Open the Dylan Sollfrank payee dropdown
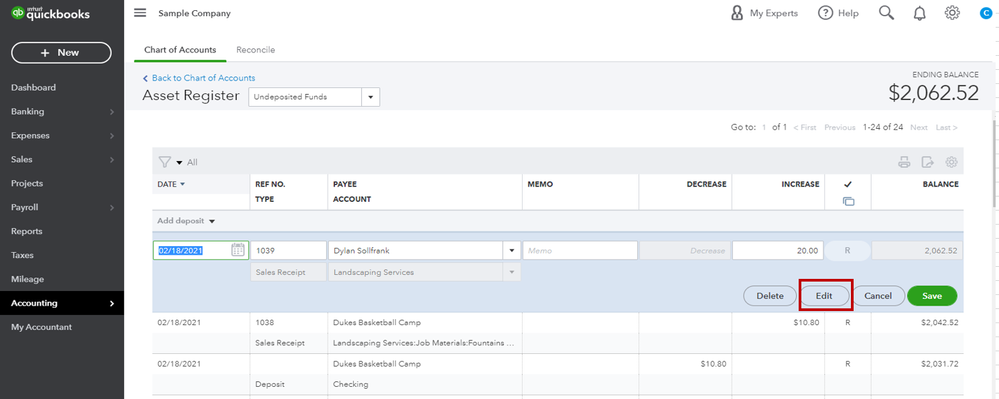Image resolution: width=999 pixels, height=399 pixels. tap(512, 250)
